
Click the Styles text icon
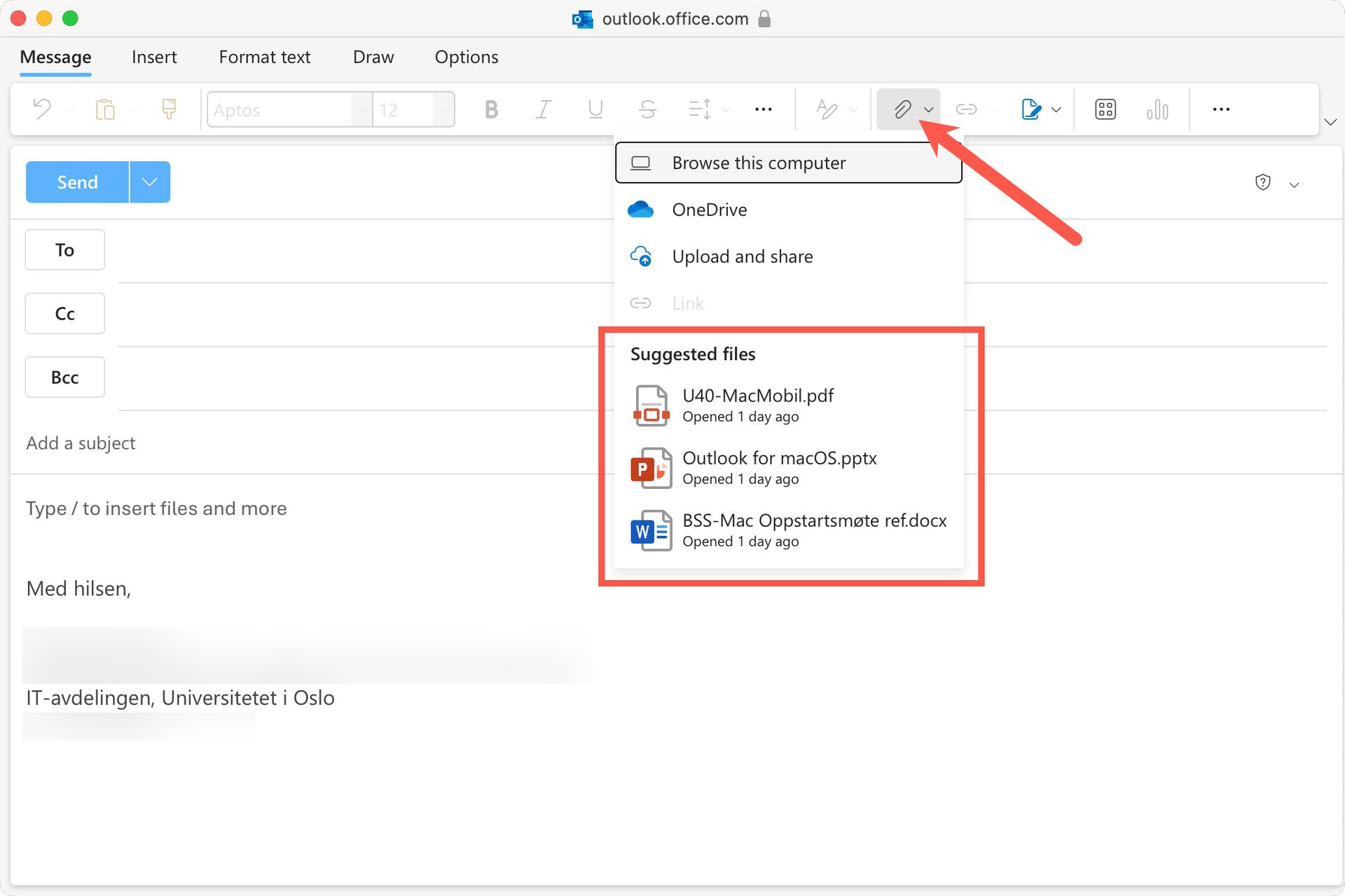(x=827, y=109)
